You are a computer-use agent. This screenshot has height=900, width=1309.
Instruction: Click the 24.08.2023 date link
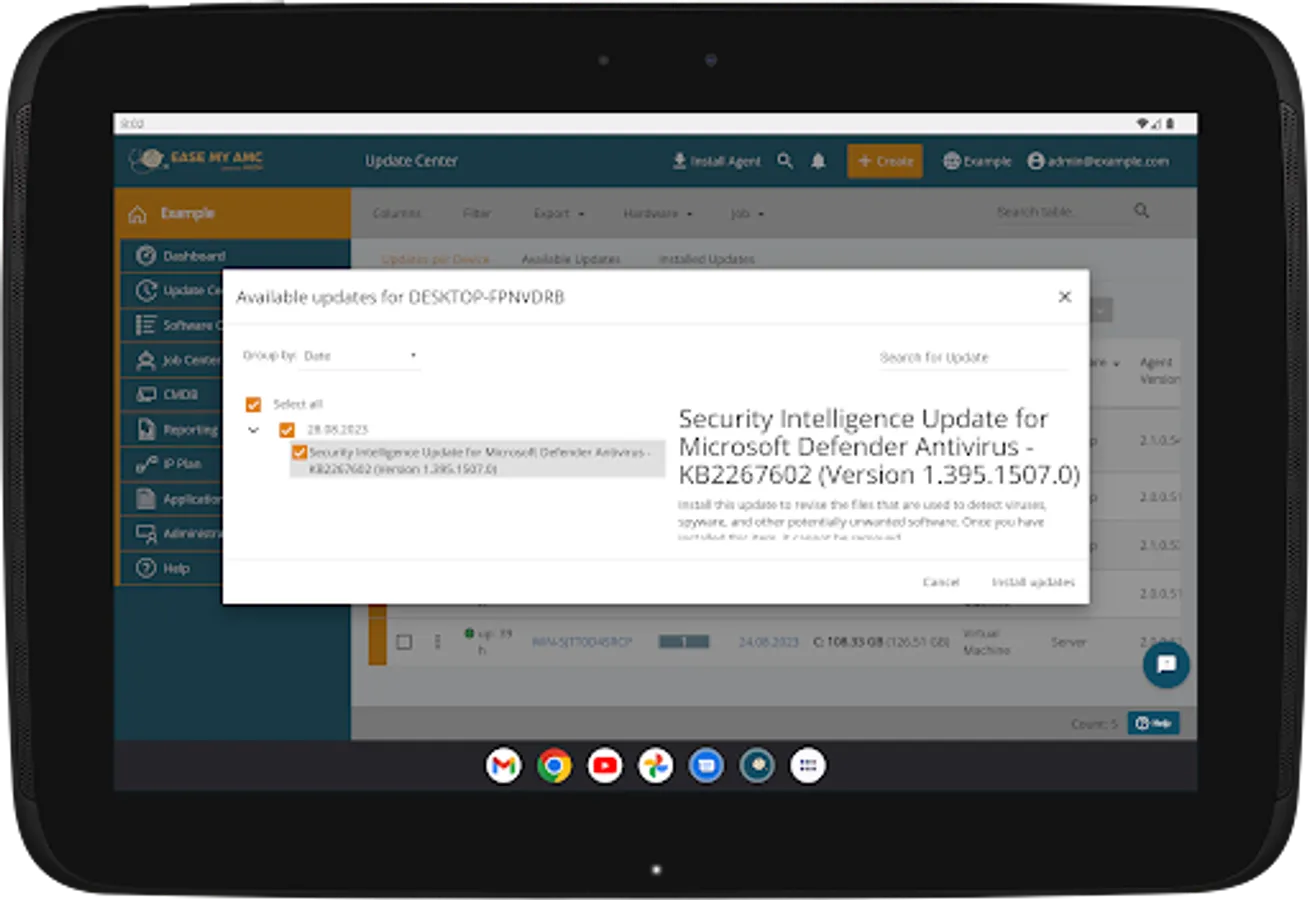click(x=768, y=642)
